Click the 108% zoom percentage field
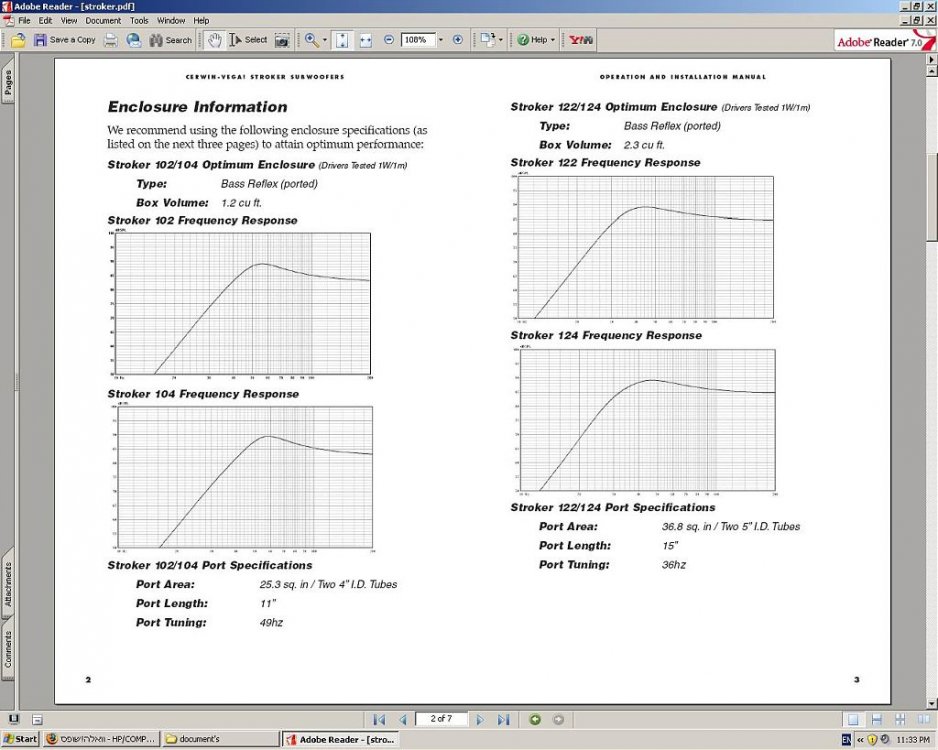 [x=416, y=40]
